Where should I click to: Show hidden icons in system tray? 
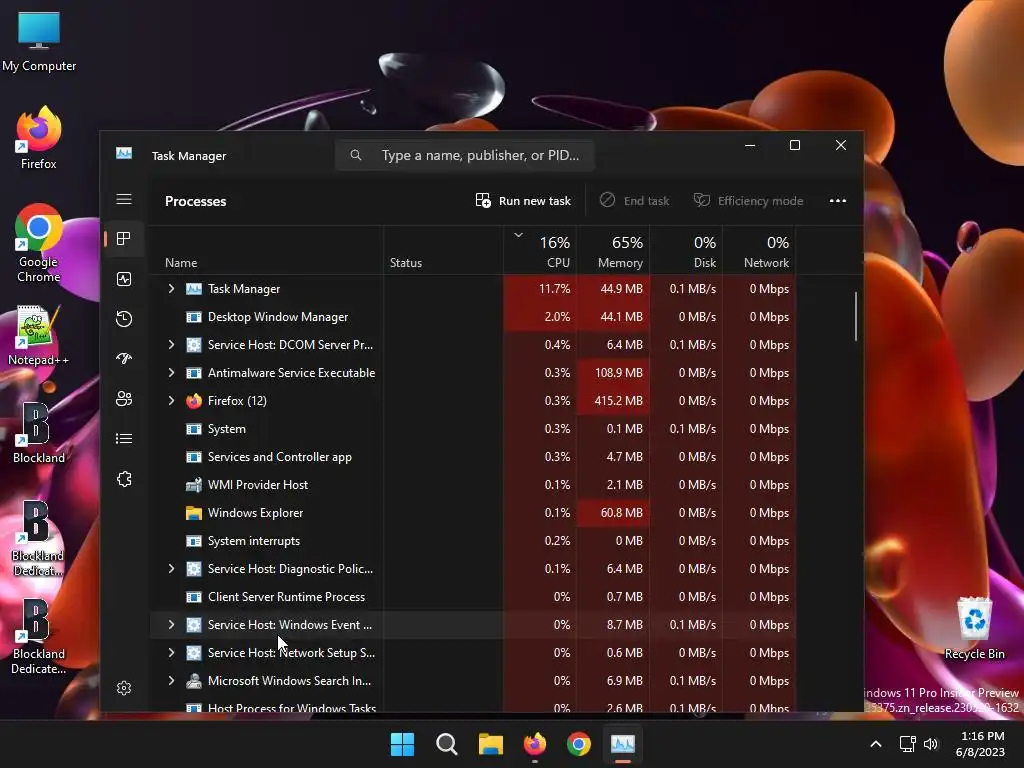click(x=876, y=744)
